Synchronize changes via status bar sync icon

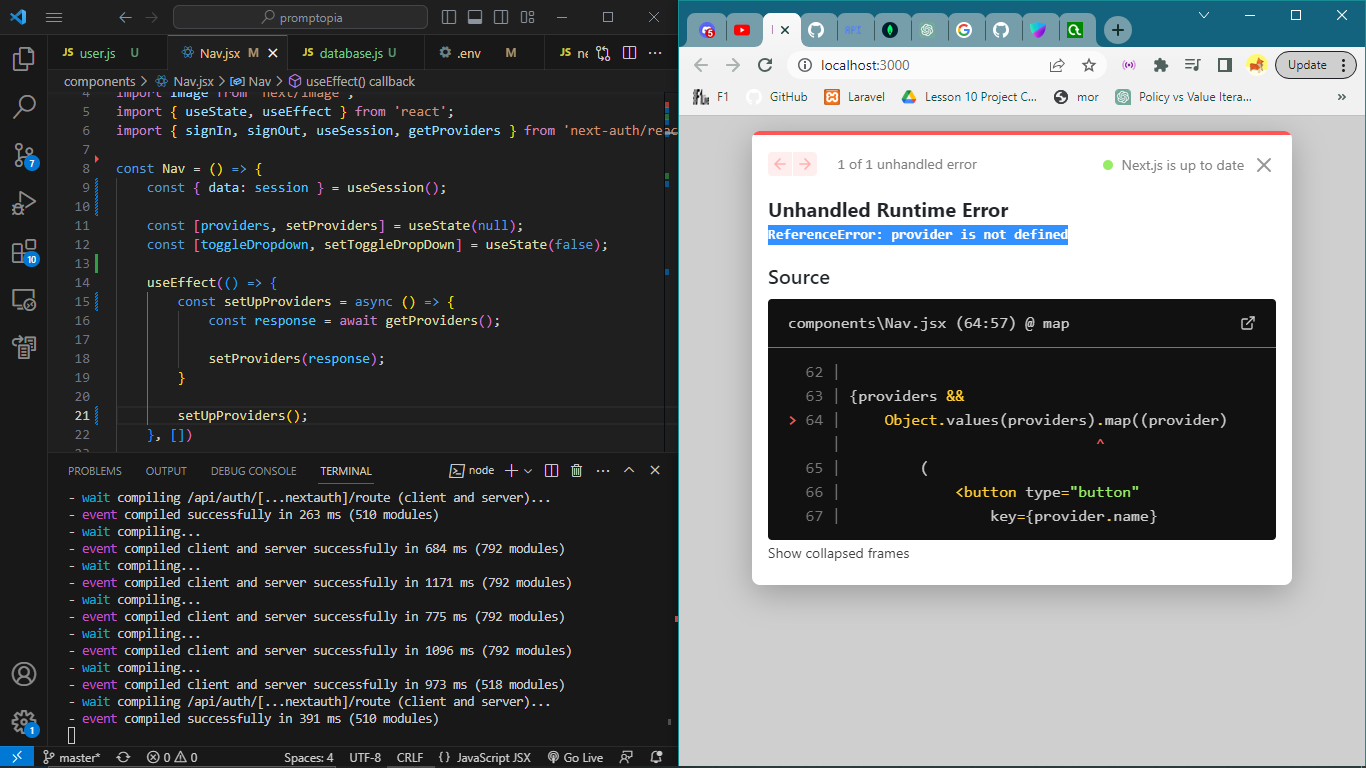point(123,757)
